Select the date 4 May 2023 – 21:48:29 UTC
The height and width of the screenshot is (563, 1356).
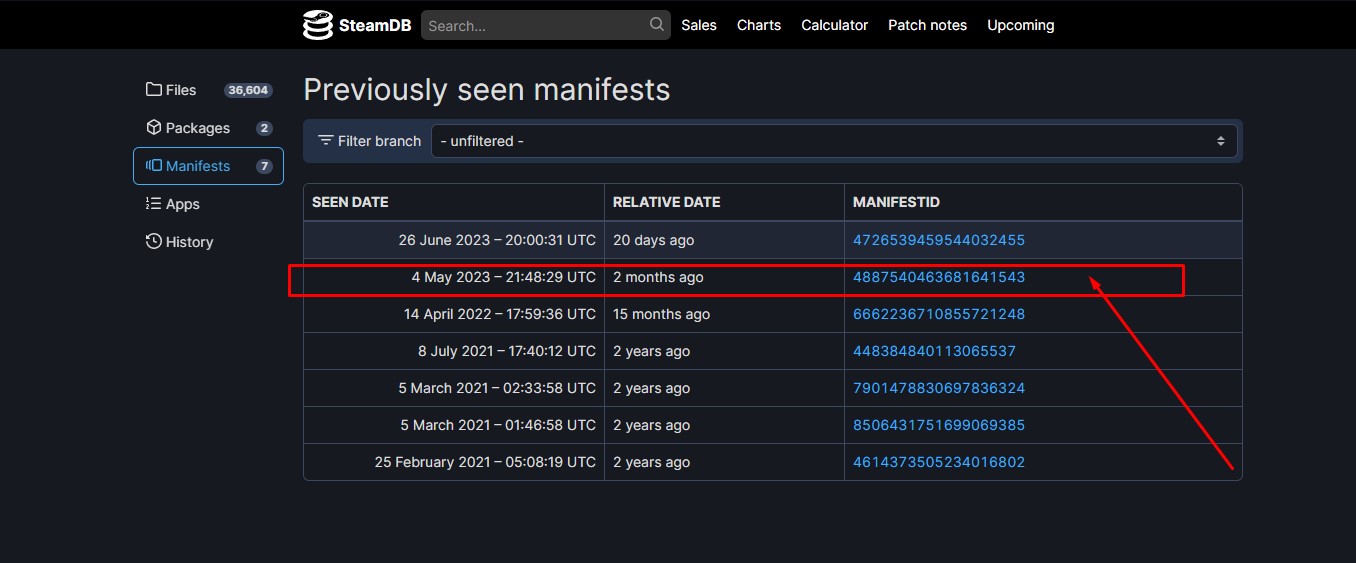coord(504,277)
